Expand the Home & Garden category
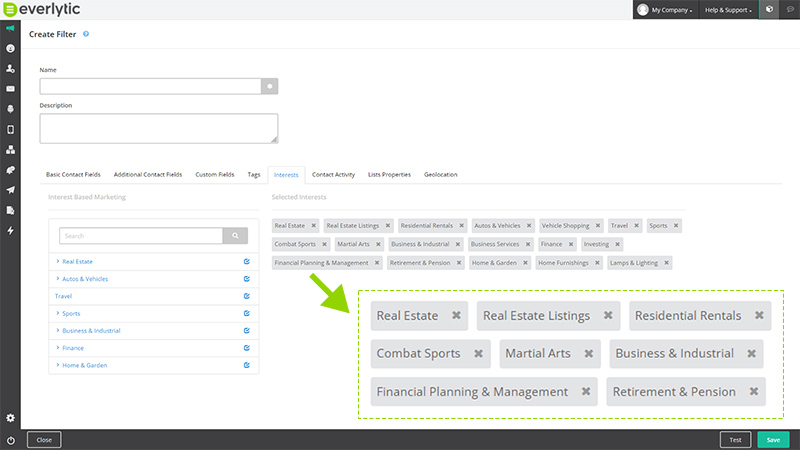The width and height of the screenshot is (800, 450). (58, 365)
